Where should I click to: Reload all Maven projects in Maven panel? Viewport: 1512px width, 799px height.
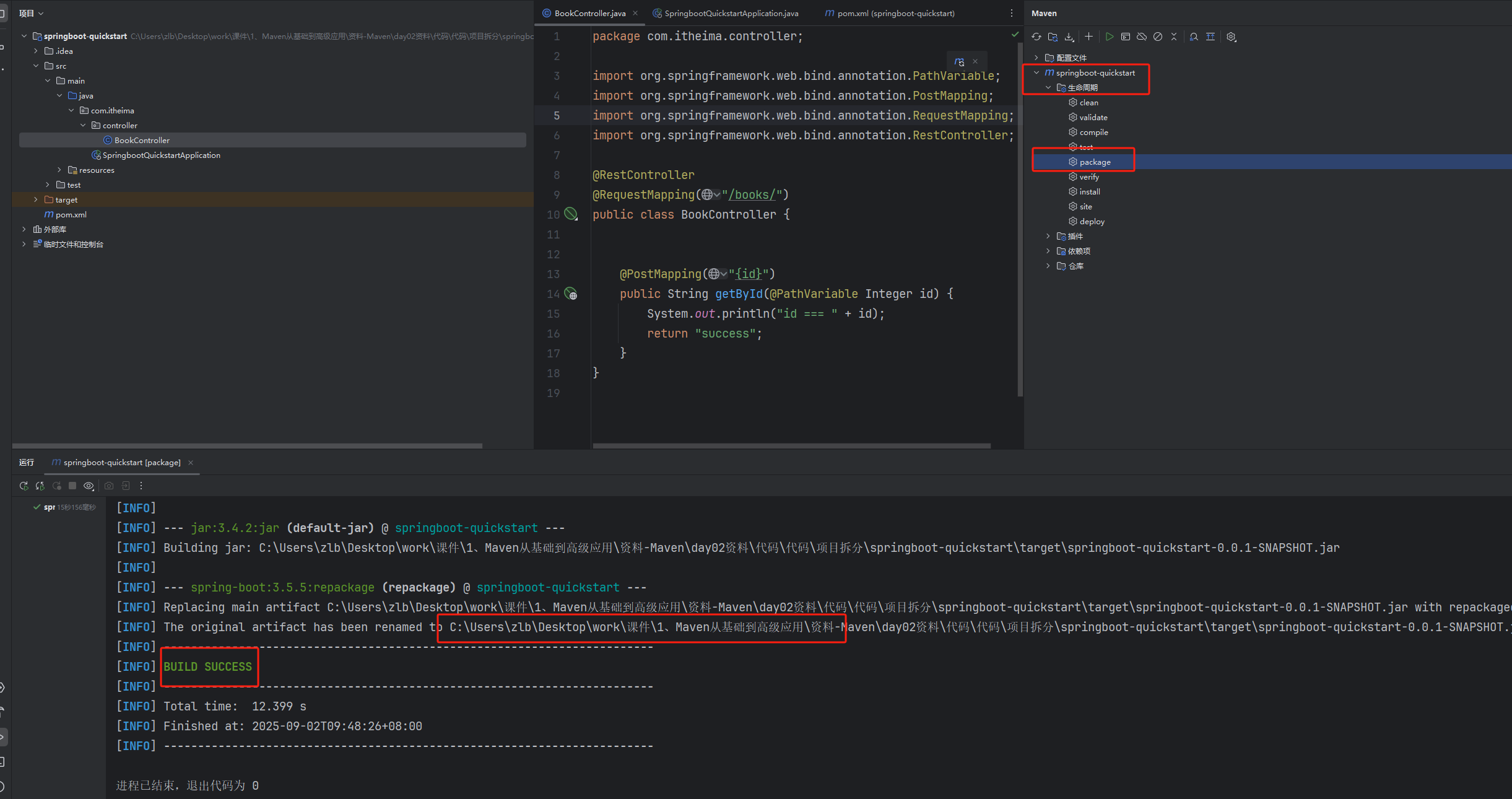coord(1036,37)
